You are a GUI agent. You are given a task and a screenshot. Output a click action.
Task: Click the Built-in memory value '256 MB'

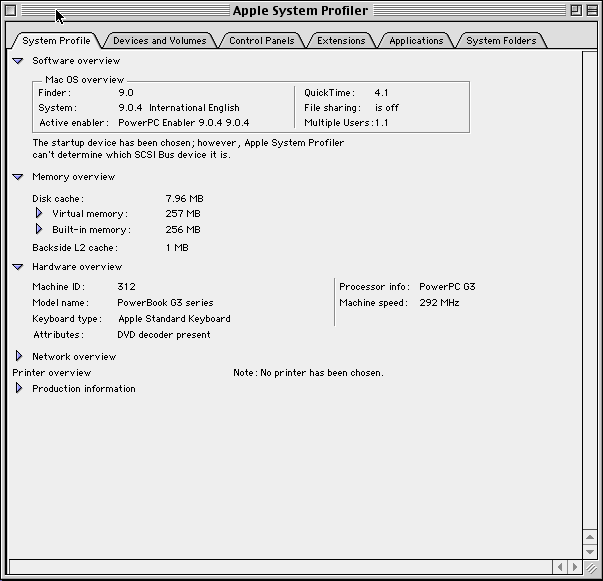pos(183,230)
